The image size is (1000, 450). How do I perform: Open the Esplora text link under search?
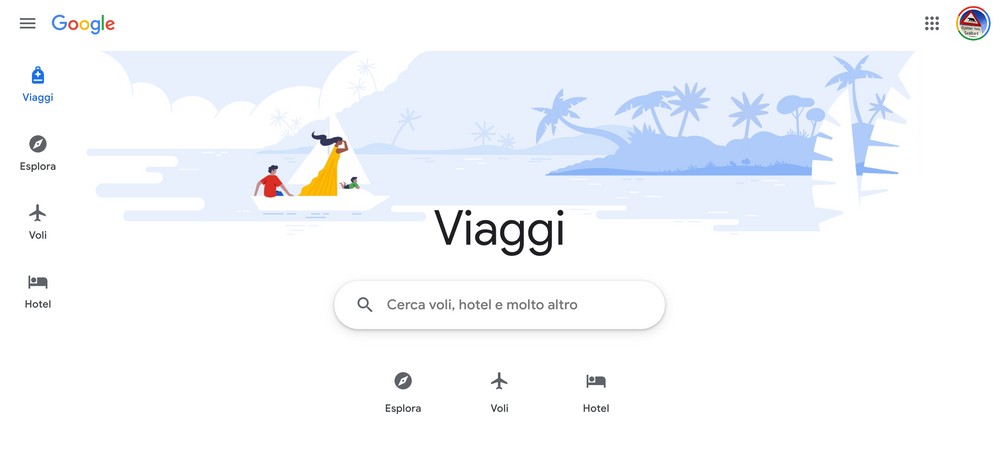coord(403,409)
